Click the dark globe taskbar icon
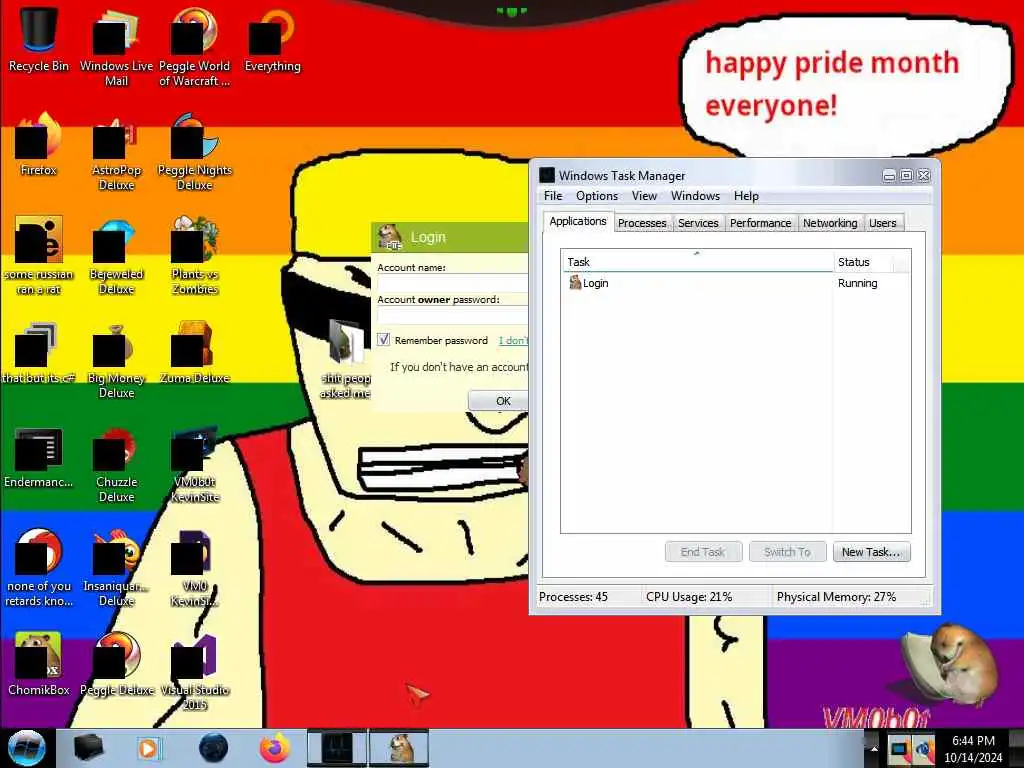This screenshot has width=1024, height=768. (213, 748)
